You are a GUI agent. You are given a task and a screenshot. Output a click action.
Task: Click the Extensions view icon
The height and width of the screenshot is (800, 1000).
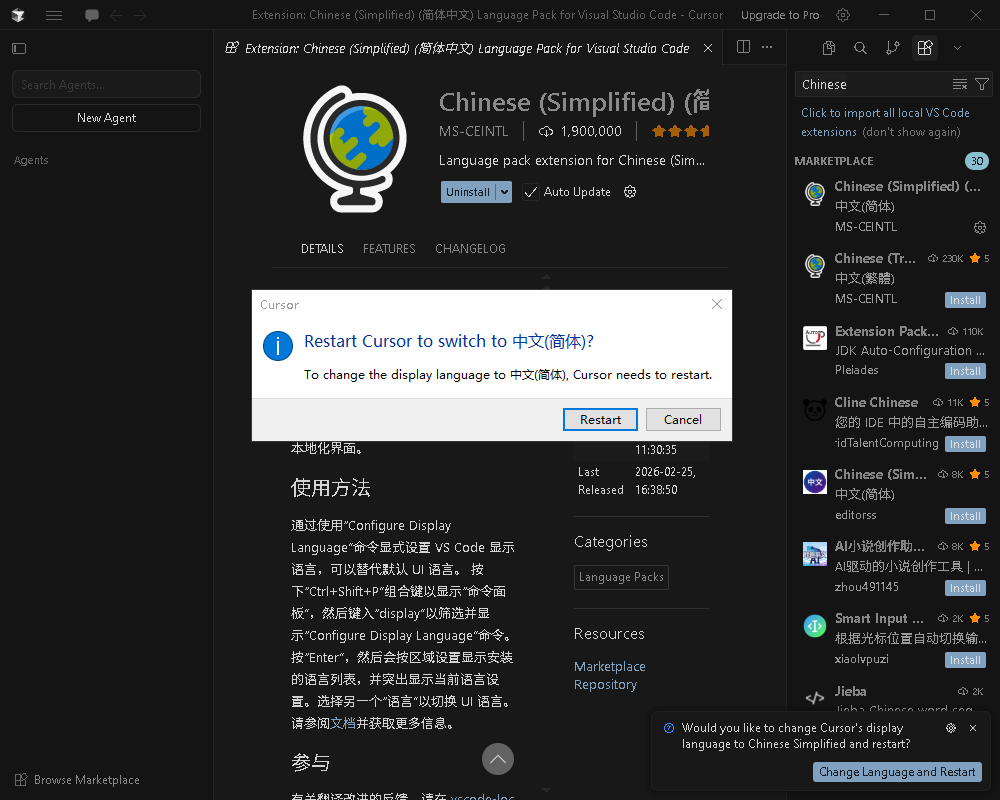[x=925, y=48]
